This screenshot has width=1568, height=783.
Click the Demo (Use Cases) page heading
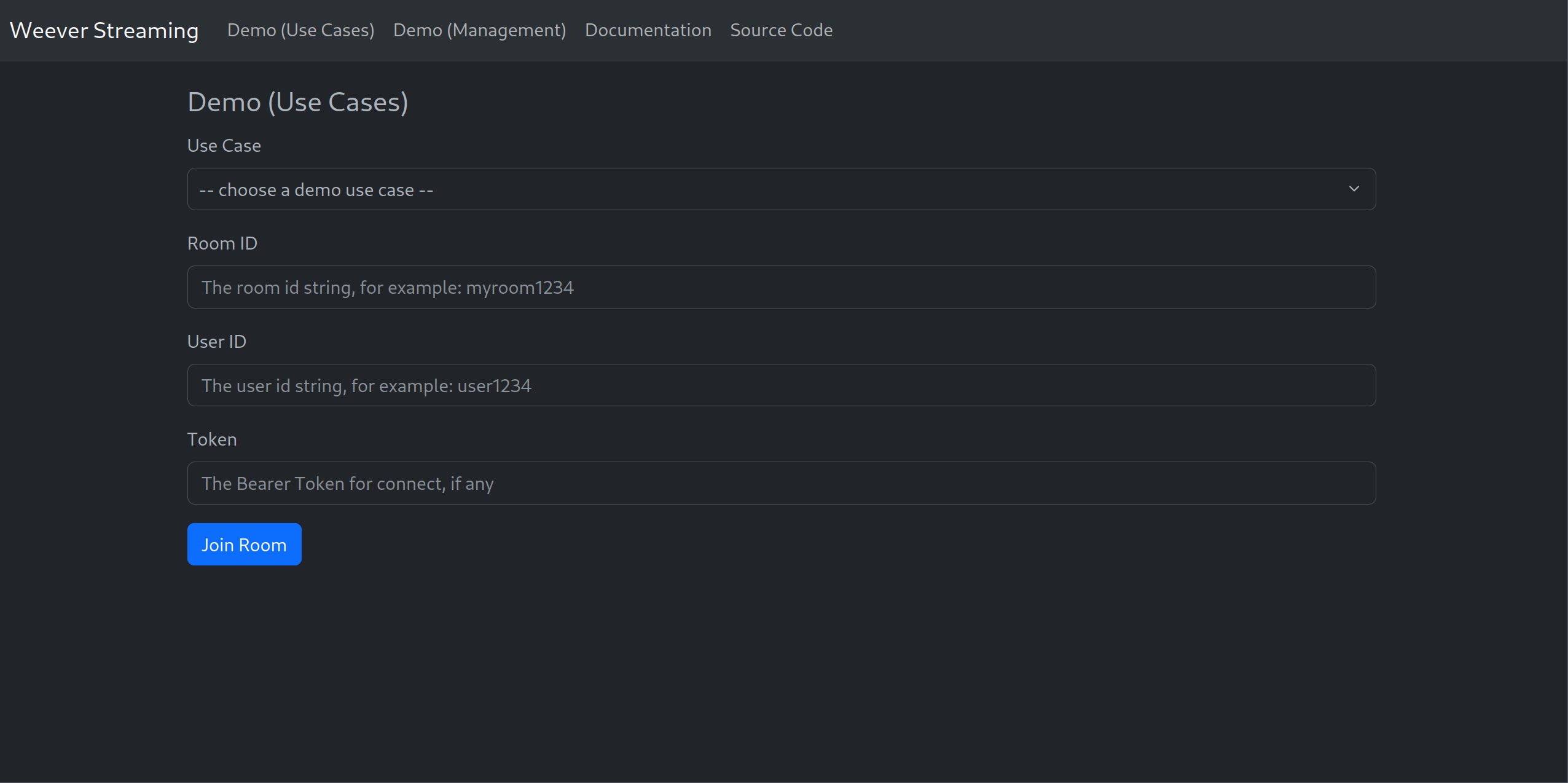(x=298, y=101)
